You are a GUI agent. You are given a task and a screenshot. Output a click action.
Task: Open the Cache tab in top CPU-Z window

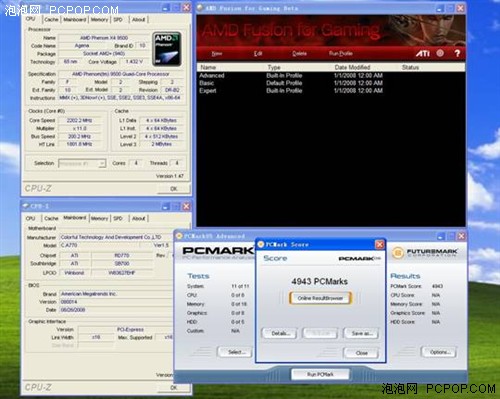pos(51,20)
